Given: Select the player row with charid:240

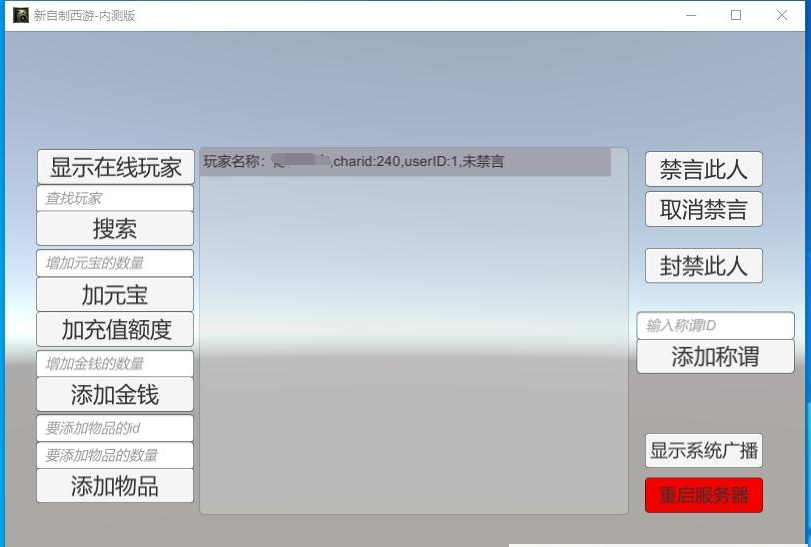Looking at the screenshot, I should click(x=405, y=162).
